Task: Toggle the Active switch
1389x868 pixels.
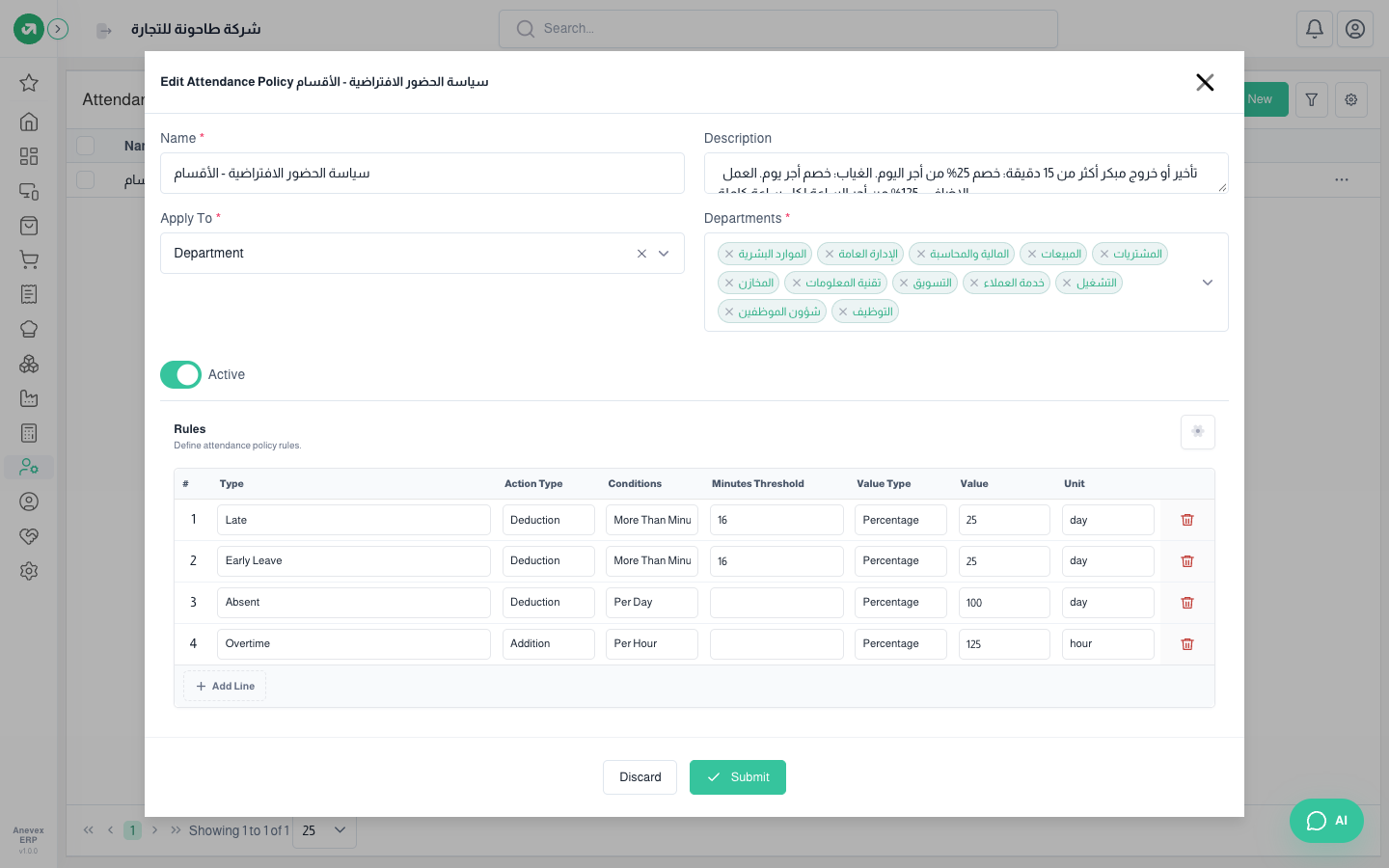Action: [x=180, y=374]
